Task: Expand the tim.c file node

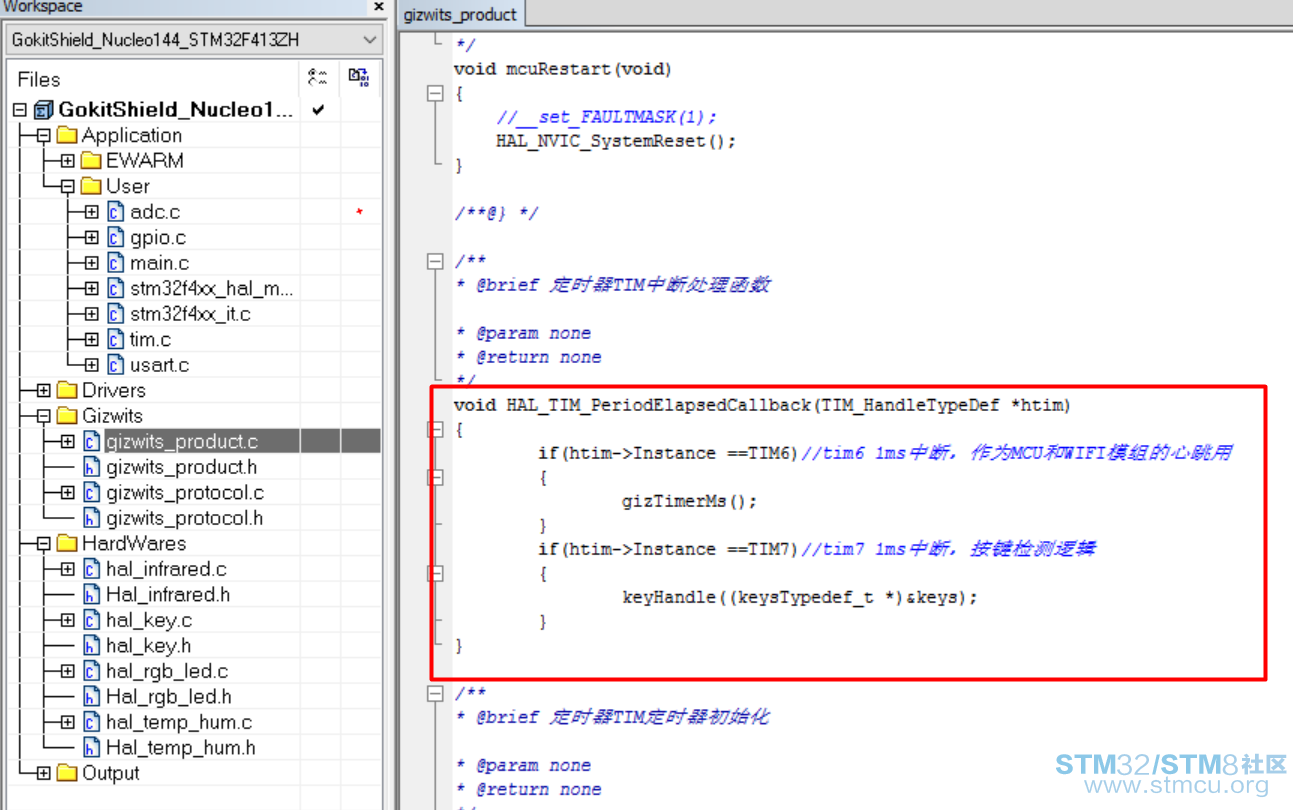Action: click(x=91, y=340)
